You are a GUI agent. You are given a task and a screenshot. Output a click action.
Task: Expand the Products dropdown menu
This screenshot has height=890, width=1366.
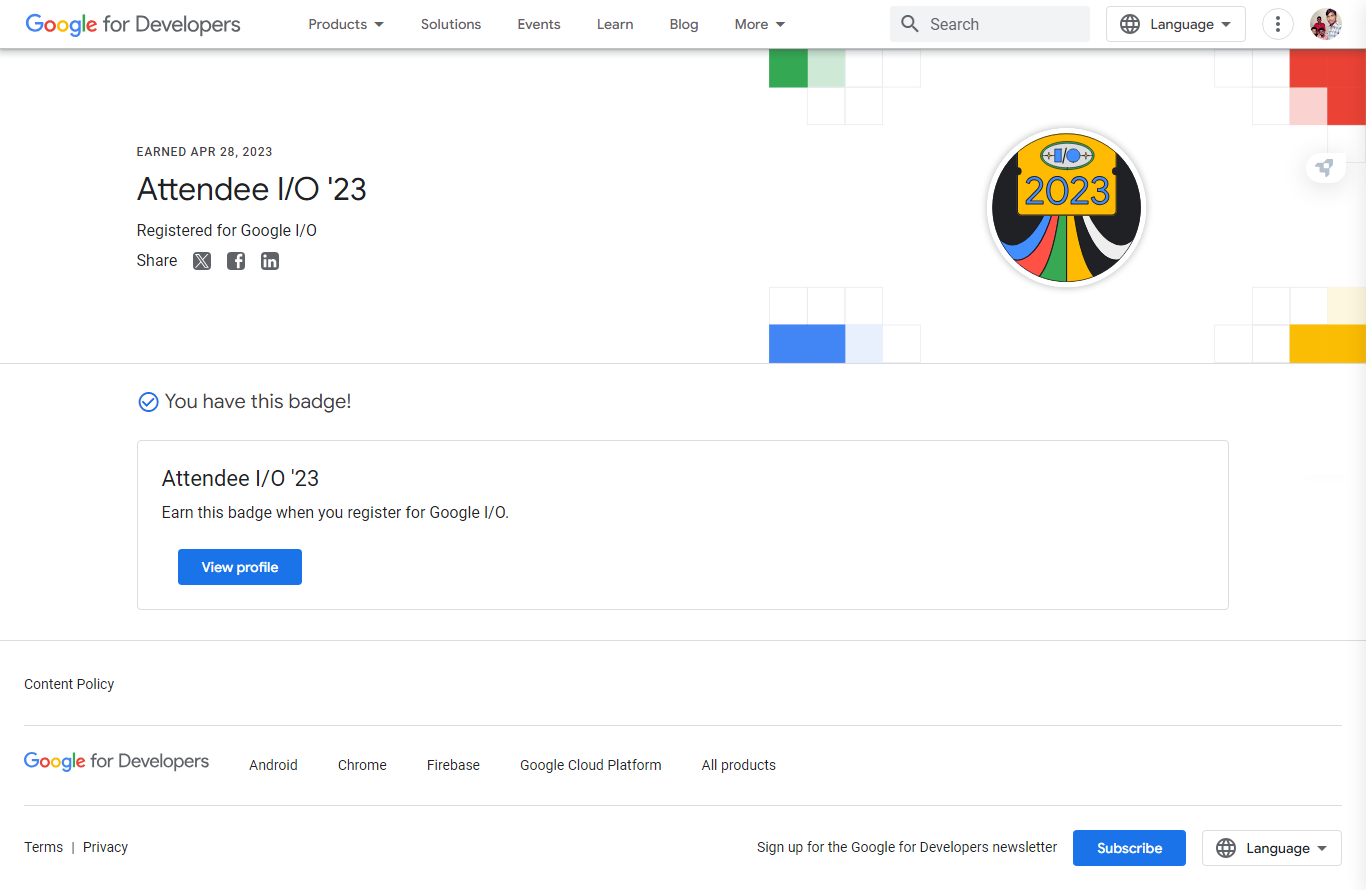(x=346, y=24)
